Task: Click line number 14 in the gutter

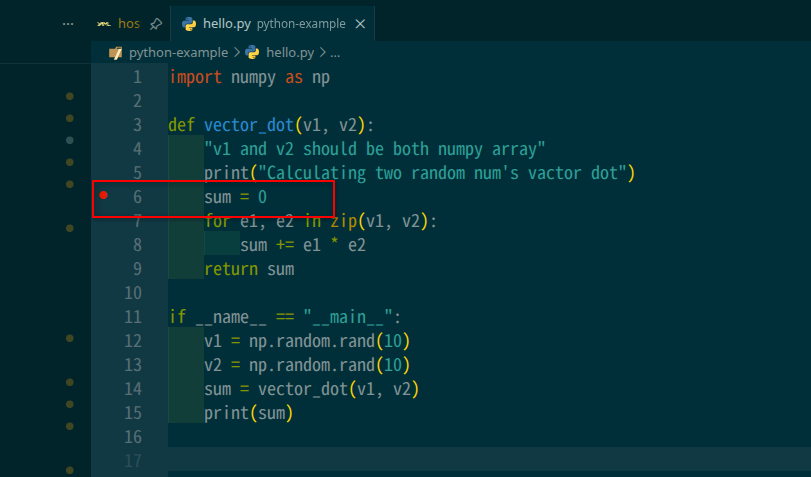Action: pos(133,389)
